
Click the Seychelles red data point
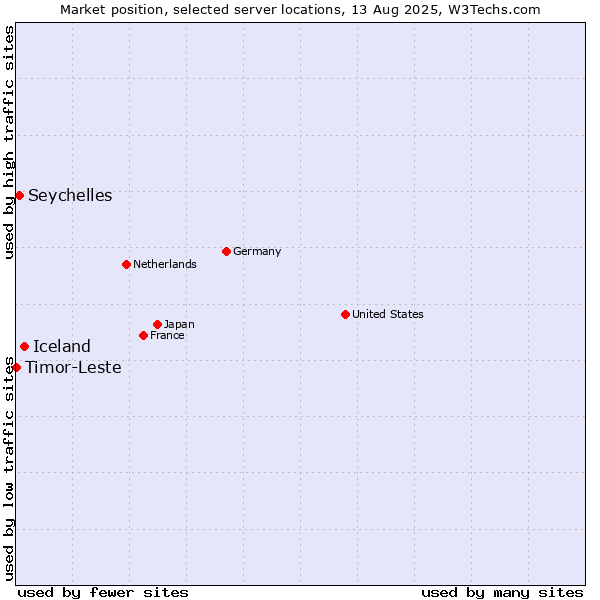point(20,196)
